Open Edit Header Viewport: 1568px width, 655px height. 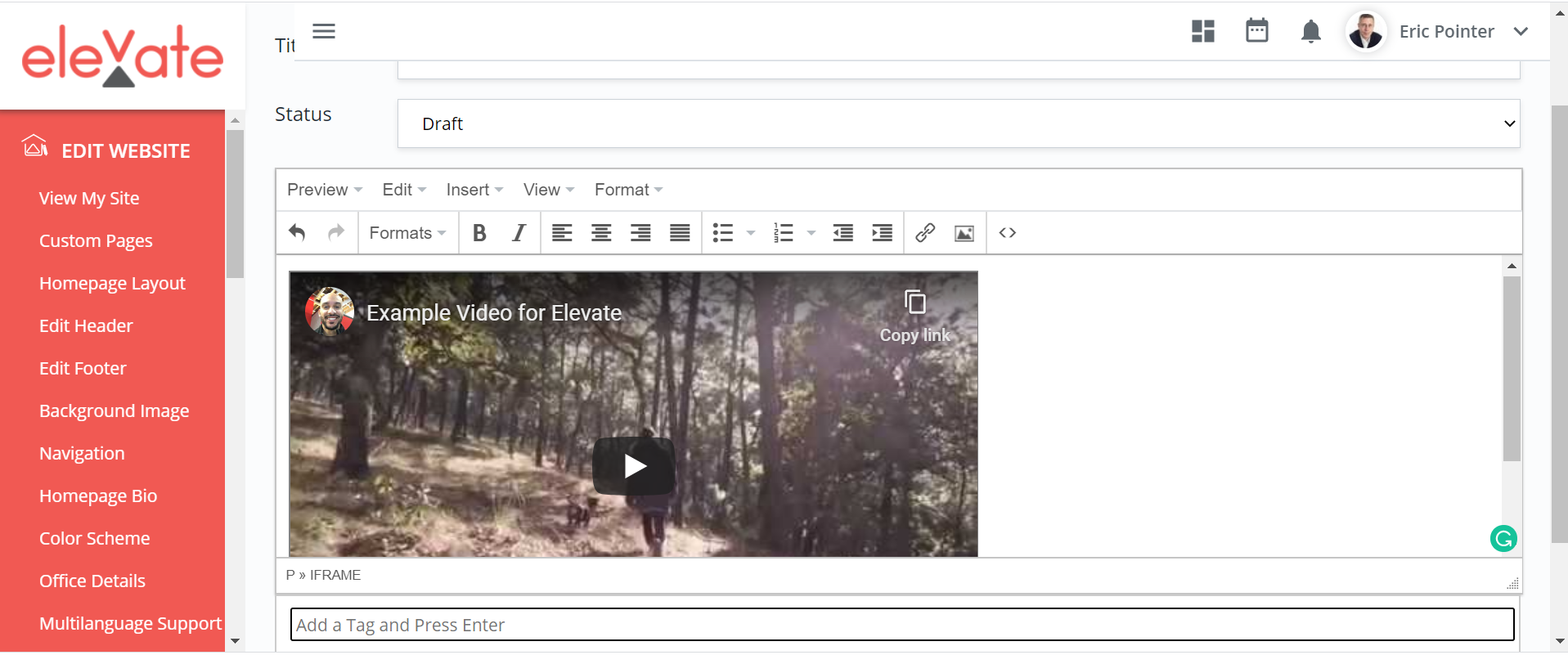[x=86, y=325]
